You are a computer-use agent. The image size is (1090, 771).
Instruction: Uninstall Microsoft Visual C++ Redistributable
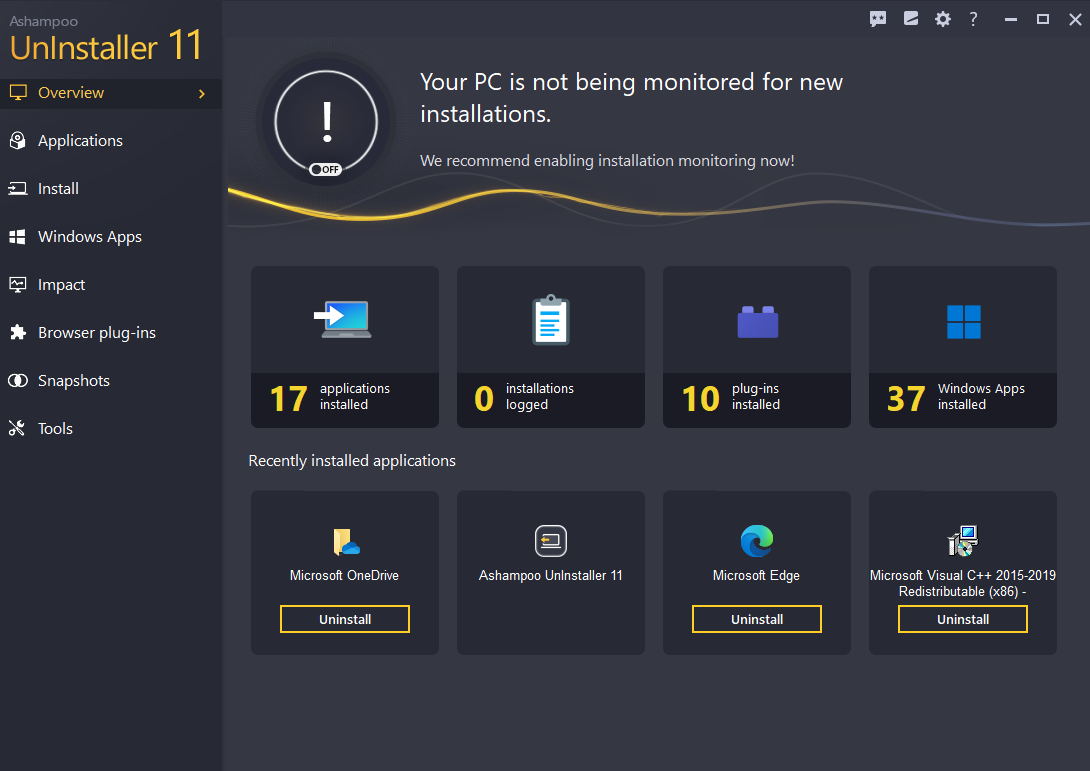pos(962,618)
